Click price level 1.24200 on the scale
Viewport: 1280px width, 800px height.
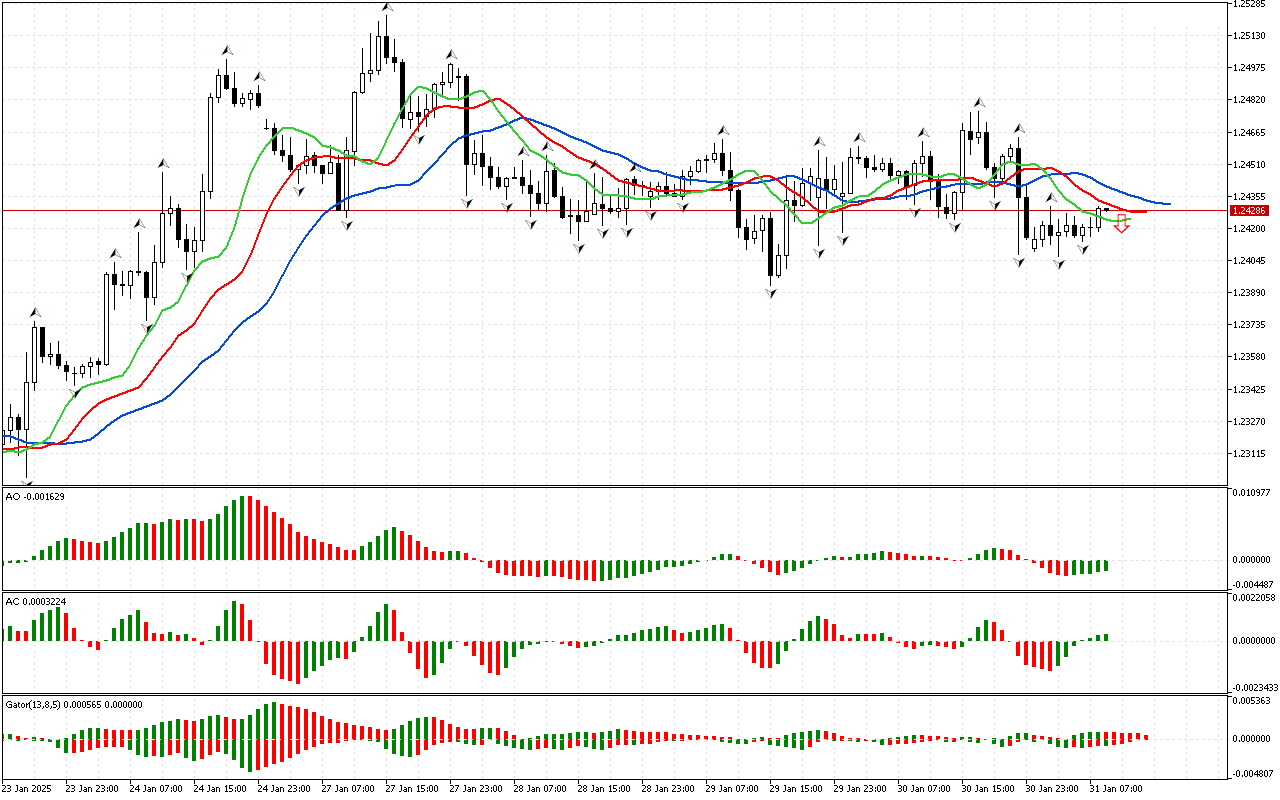click(x=1251, y=229)
